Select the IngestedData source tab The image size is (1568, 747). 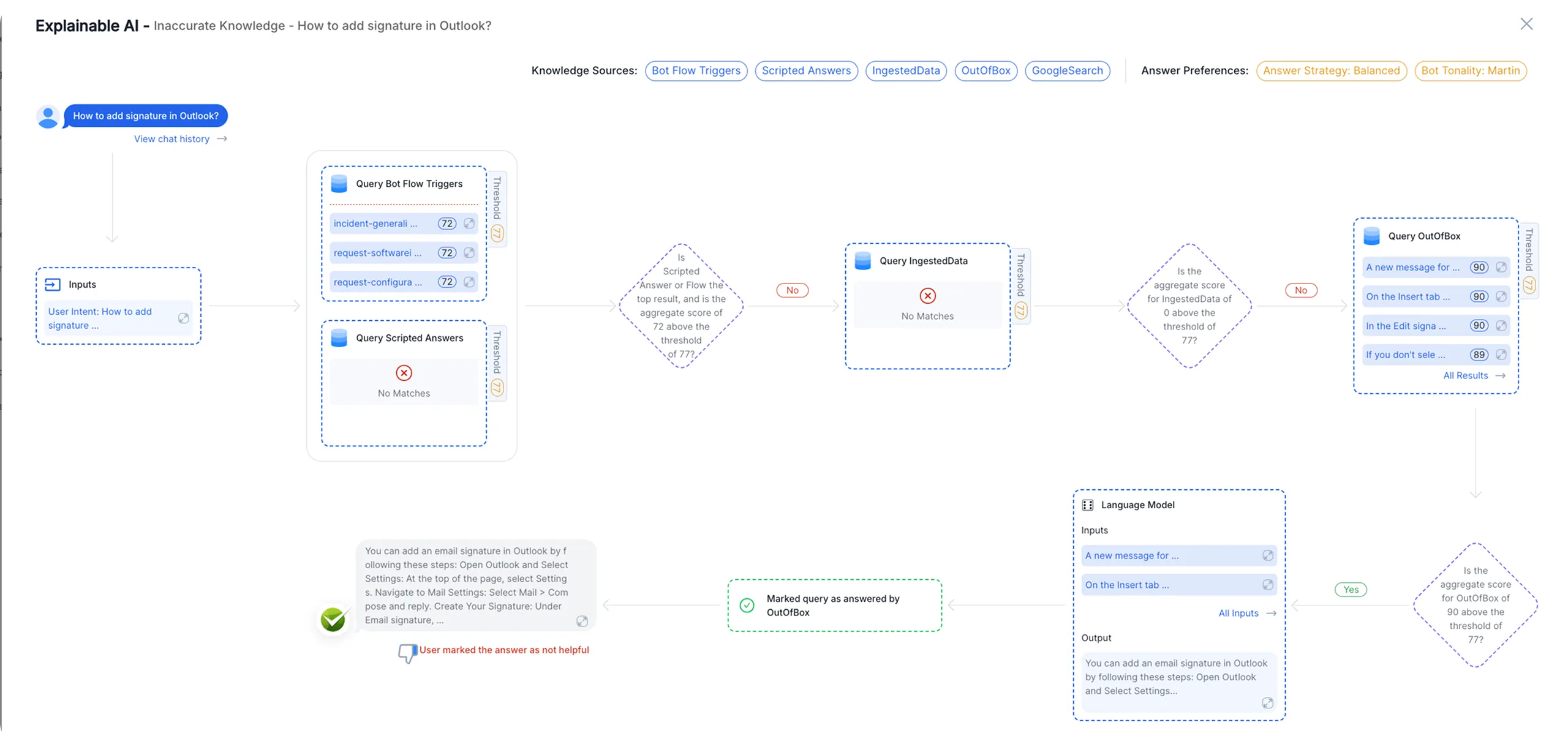(906, 71)
